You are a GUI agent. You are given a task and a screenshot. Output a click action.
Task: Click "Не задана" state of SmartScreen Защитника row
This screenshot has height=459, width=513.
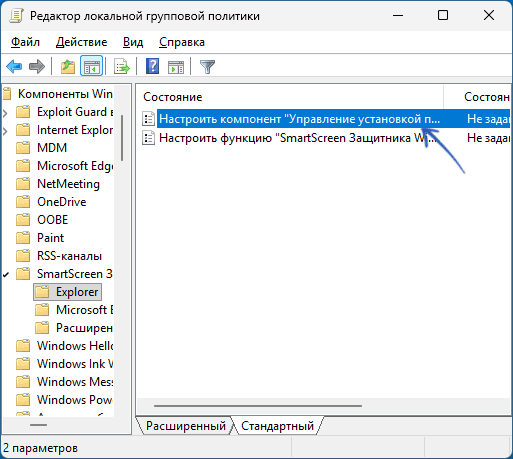488,138
